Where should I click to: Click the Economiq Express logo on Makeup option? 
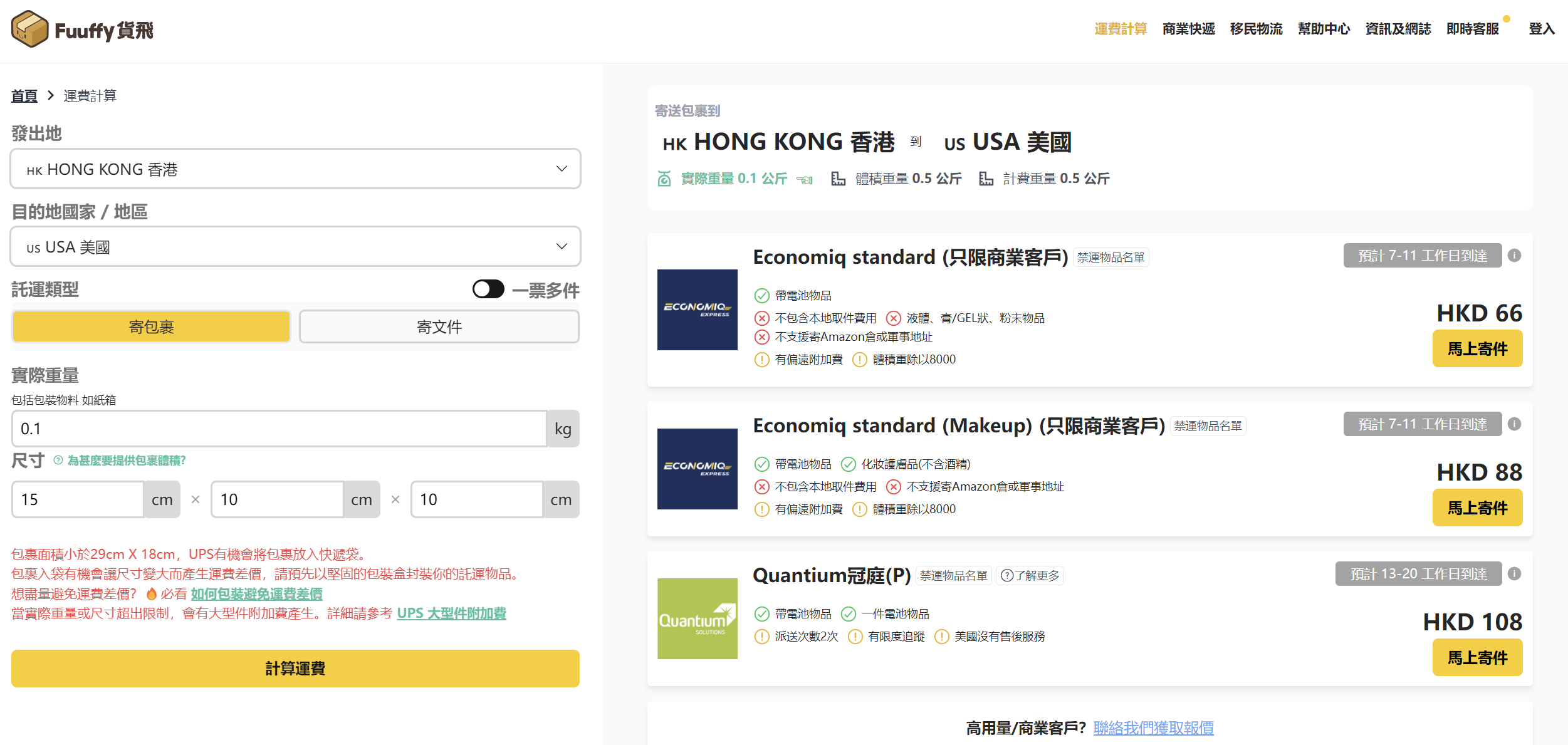[697, 469]
